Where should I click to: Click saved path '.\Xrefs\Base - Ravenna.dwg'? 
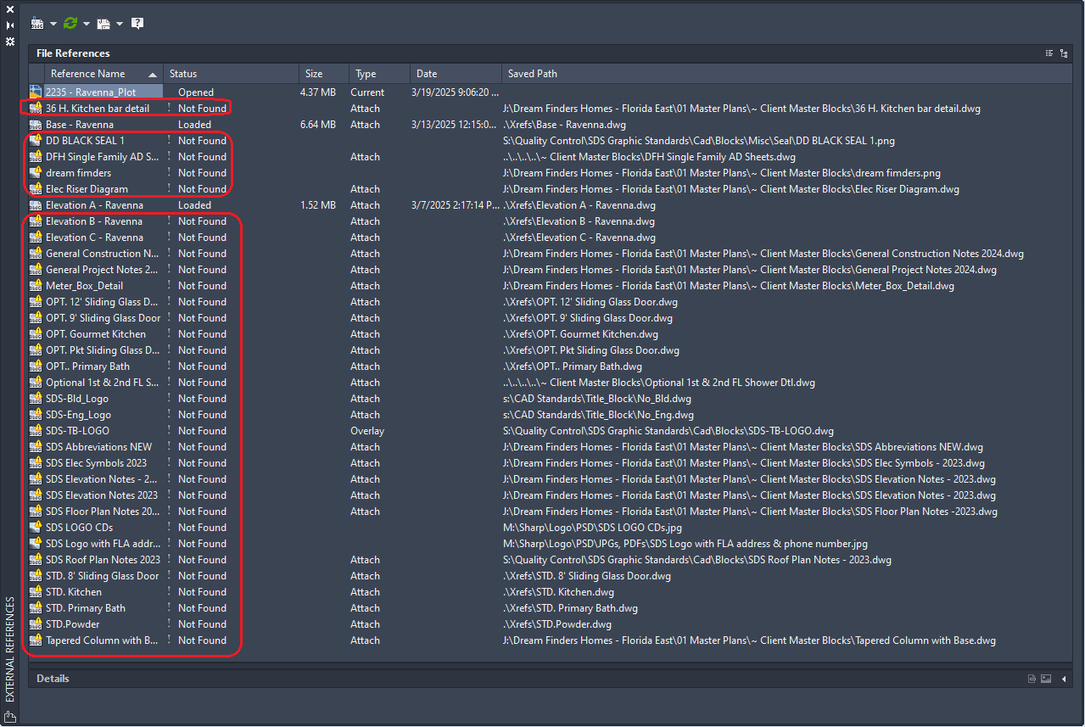coord(565,125)
